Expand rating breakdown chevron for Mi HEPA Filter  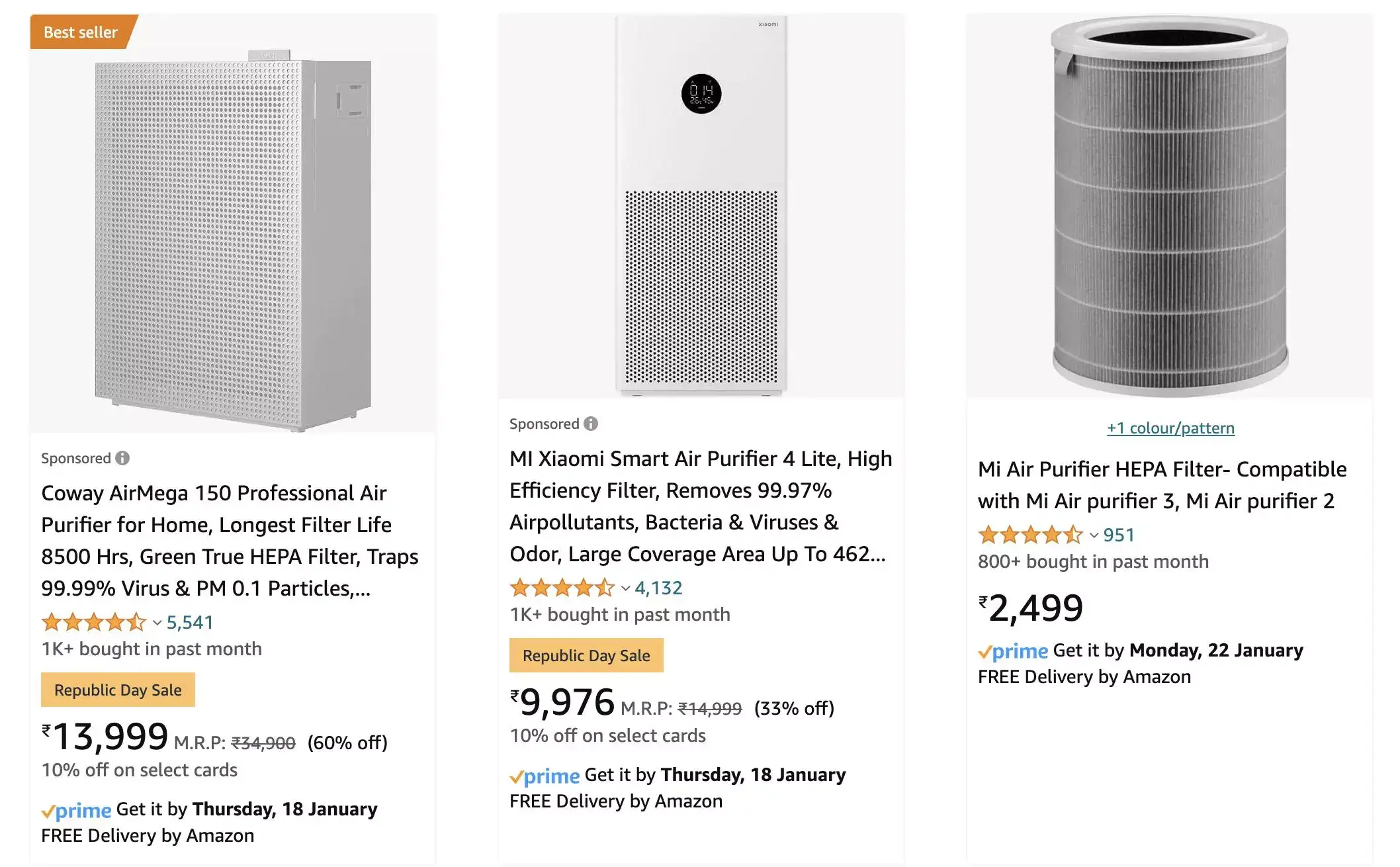coord(1094,535)
